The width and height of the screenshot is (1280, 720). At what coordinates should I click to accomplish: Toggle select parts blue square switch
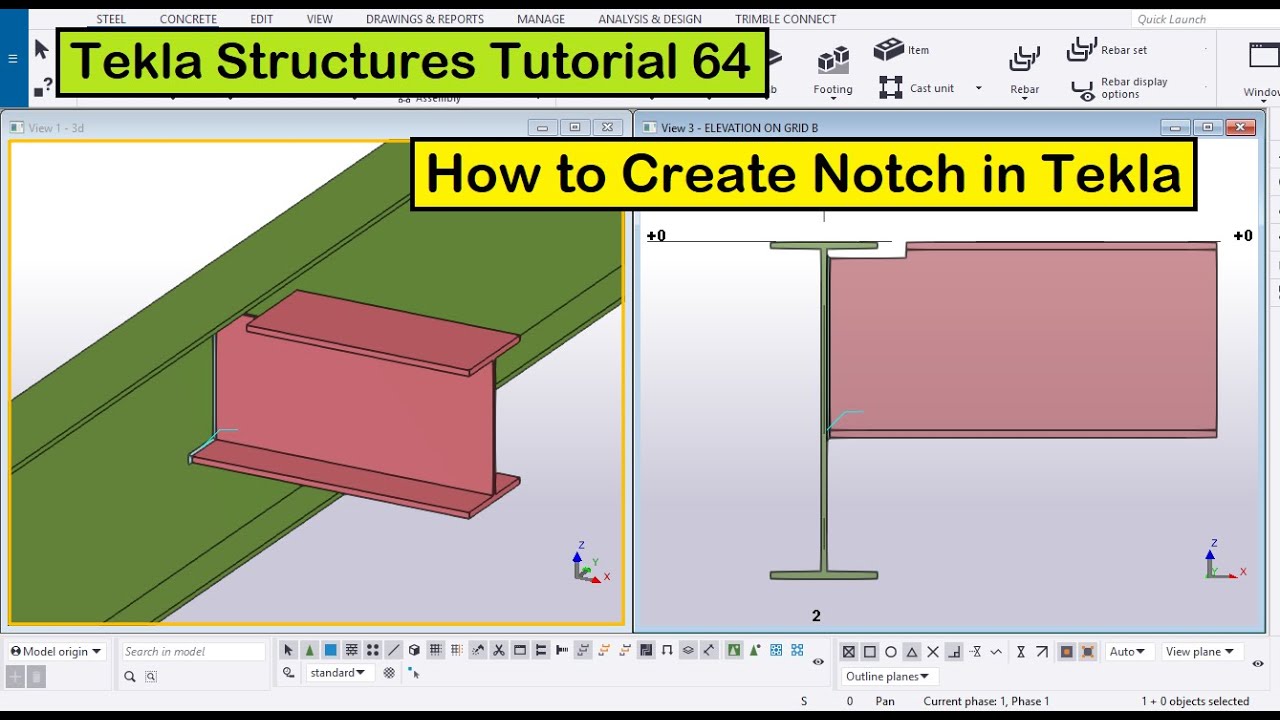(x=330, y=651)
